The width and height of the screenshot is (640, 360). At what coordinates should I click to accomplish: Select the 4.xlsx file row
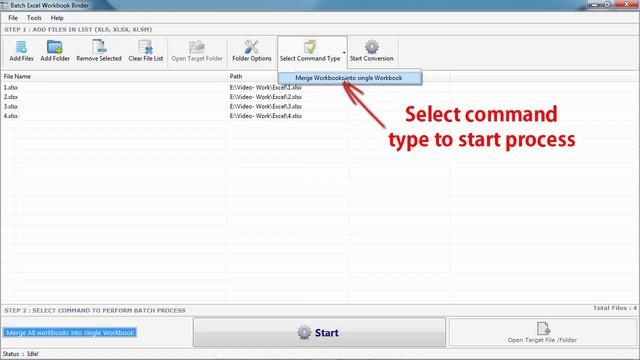318,116
